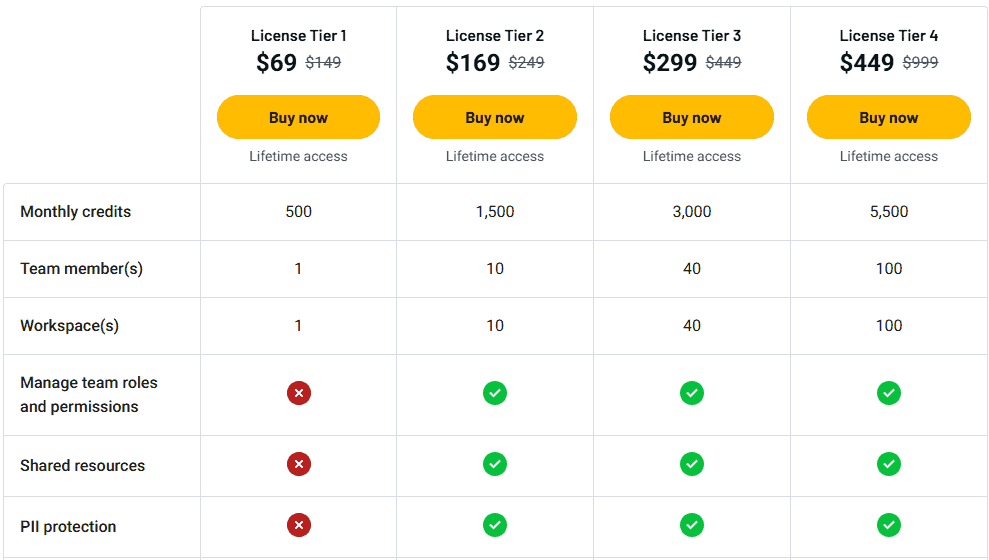Click green check for Tier 4 PII protection
The image size is (989, 560).
coord(889,525)
